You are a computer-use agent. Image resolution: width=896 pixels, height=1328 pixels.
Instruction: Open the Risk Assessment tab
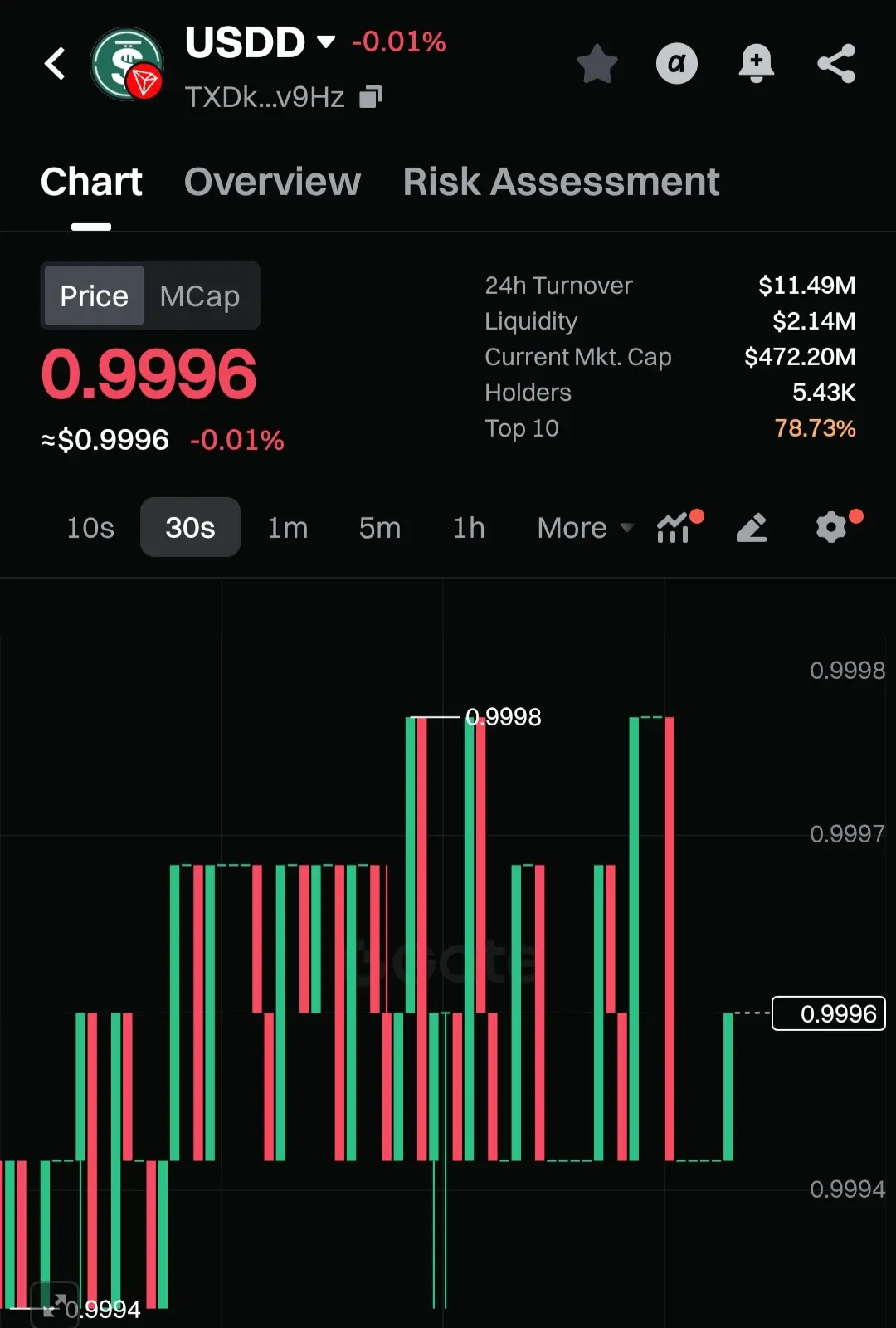pos(561,182)
